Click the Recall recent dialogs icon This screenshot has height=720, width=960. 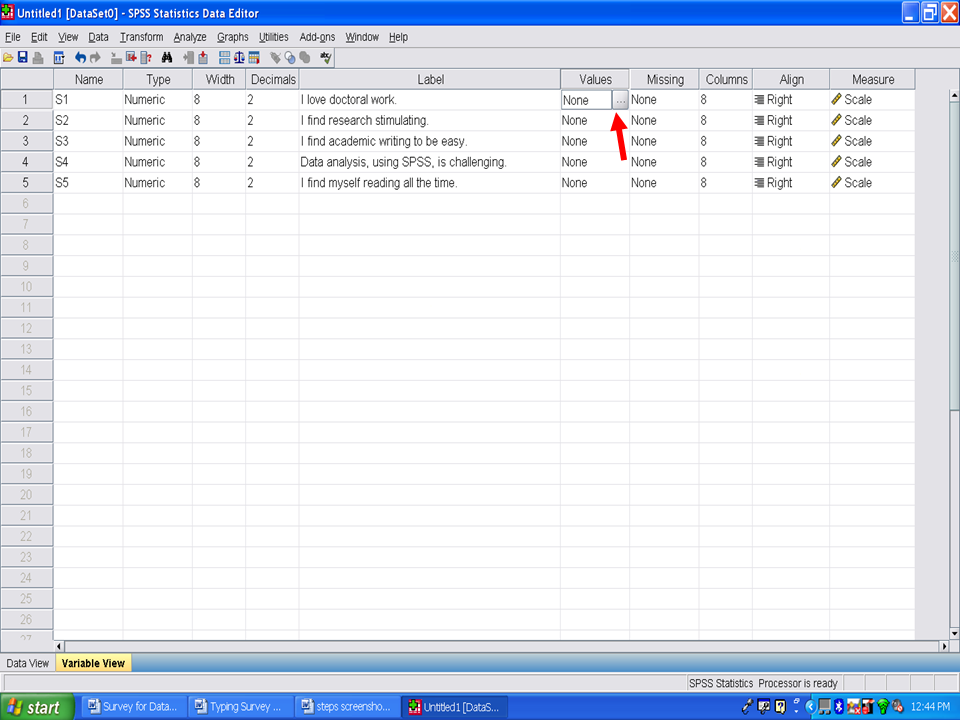[x=59, y=58]
